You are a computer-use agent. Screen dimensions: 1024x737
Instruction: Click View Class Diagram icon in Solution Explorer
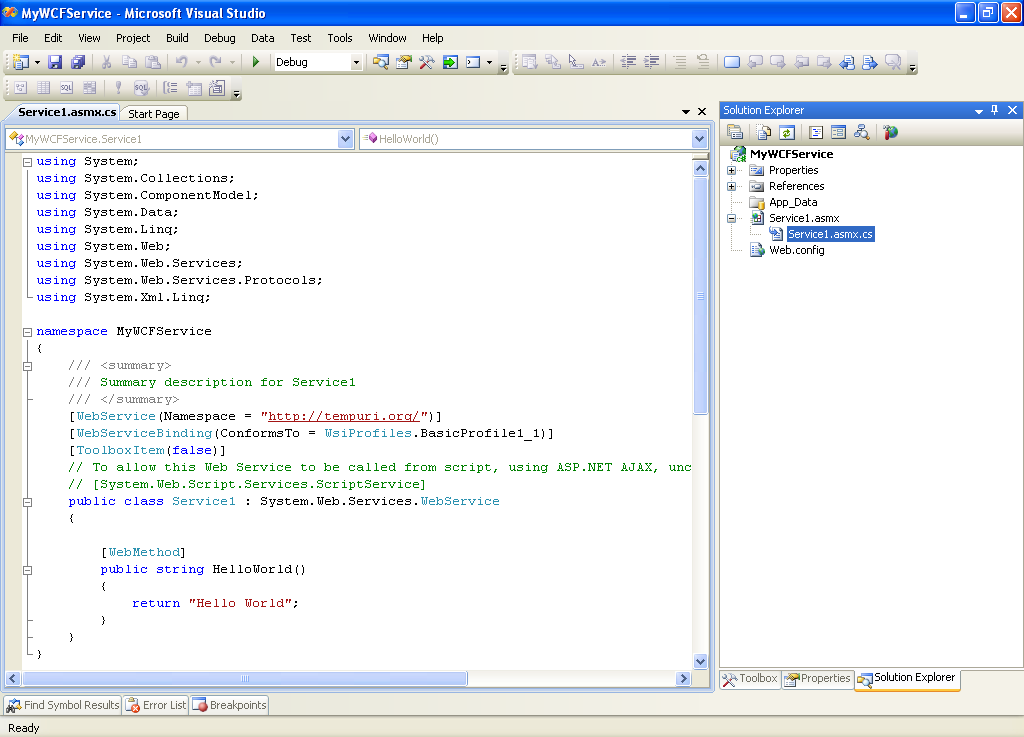[861, 132]
